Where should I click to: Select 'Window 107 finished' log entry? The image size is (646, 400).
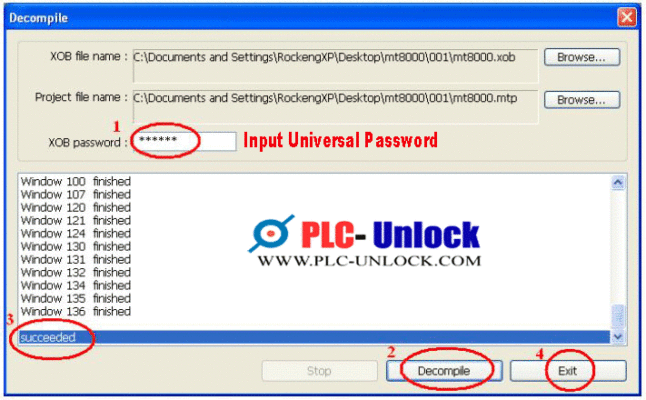[76, 194]
